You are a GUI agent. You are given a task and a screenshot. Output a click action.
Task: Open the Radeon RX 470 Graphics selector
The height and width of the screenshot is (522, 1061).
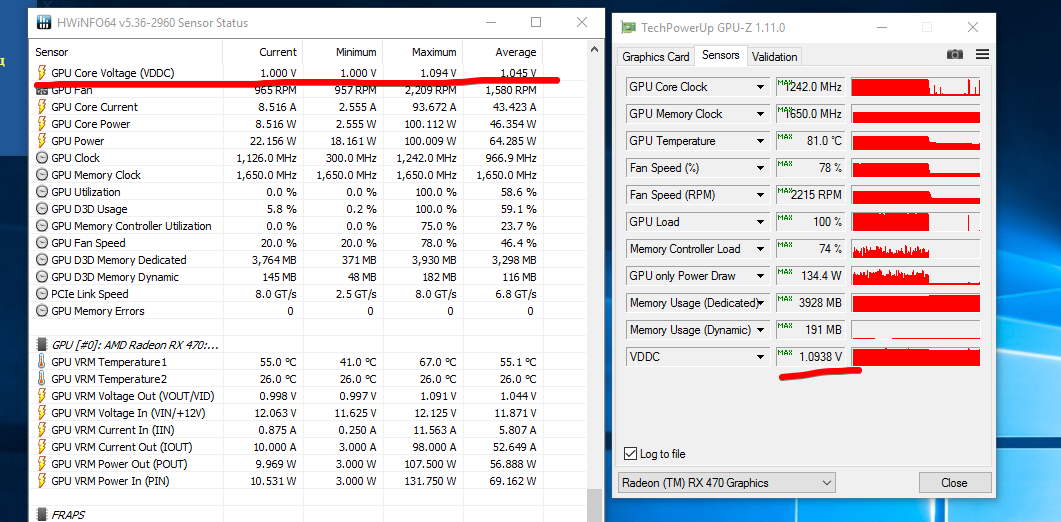pos(727,483)
